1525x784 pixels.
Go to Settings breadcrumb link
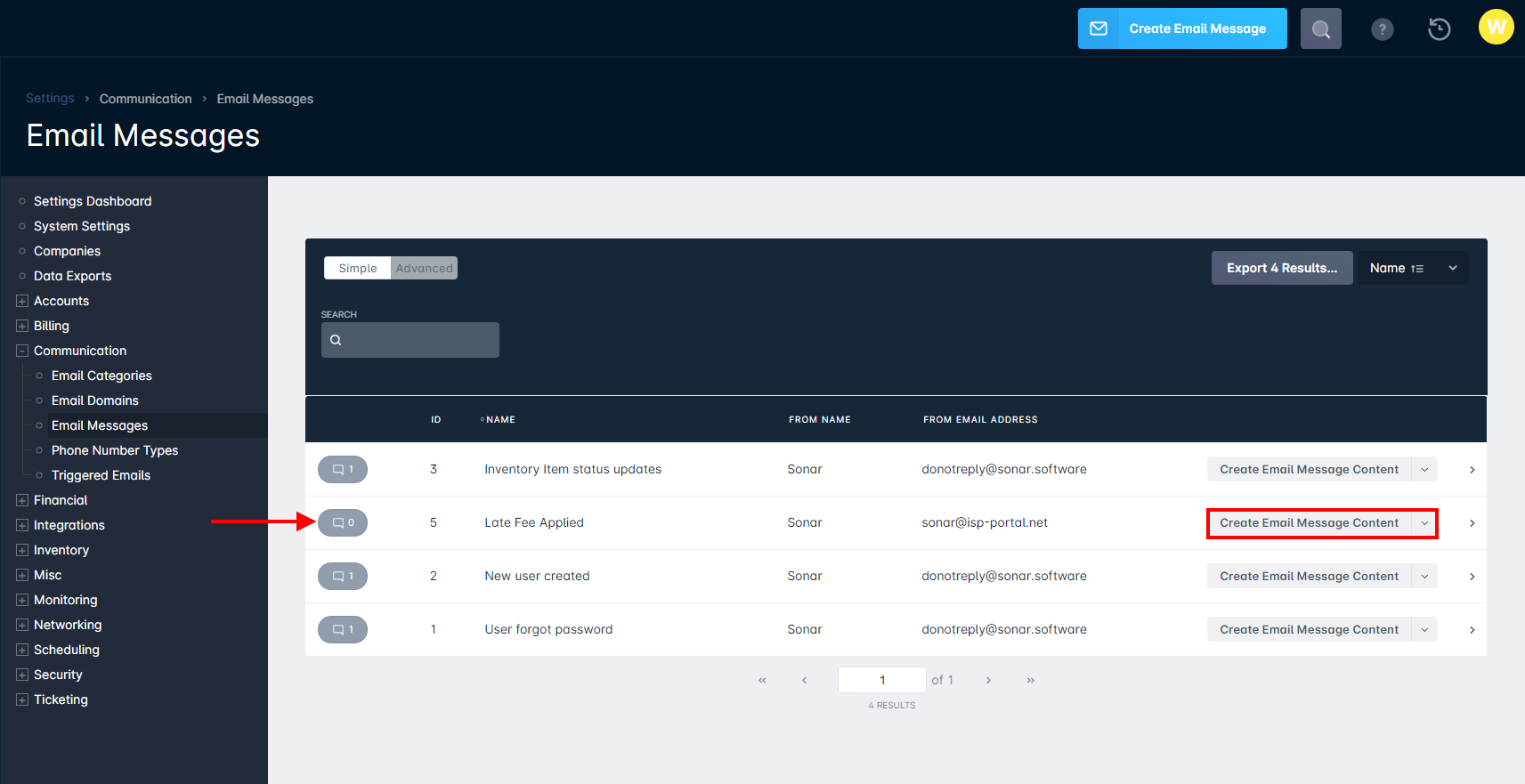50,99
